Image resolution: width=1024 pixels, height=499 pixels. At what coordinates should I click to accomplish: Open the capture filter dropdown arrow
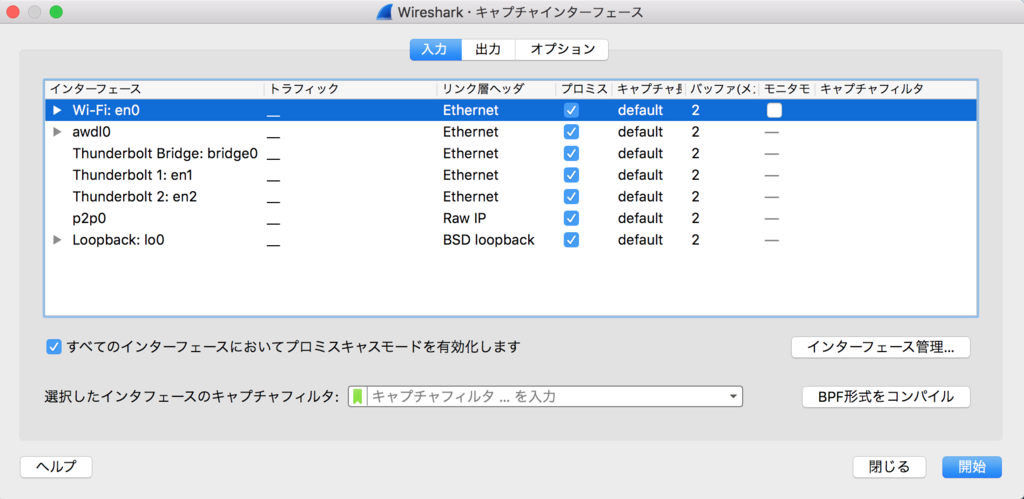click(x=733, y=396)
